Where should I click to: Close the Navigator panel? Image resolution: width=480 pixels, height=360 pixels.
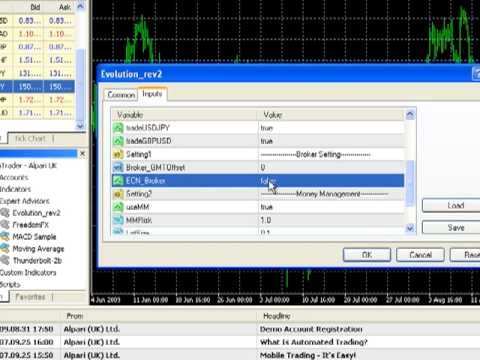tap(82, 154)
